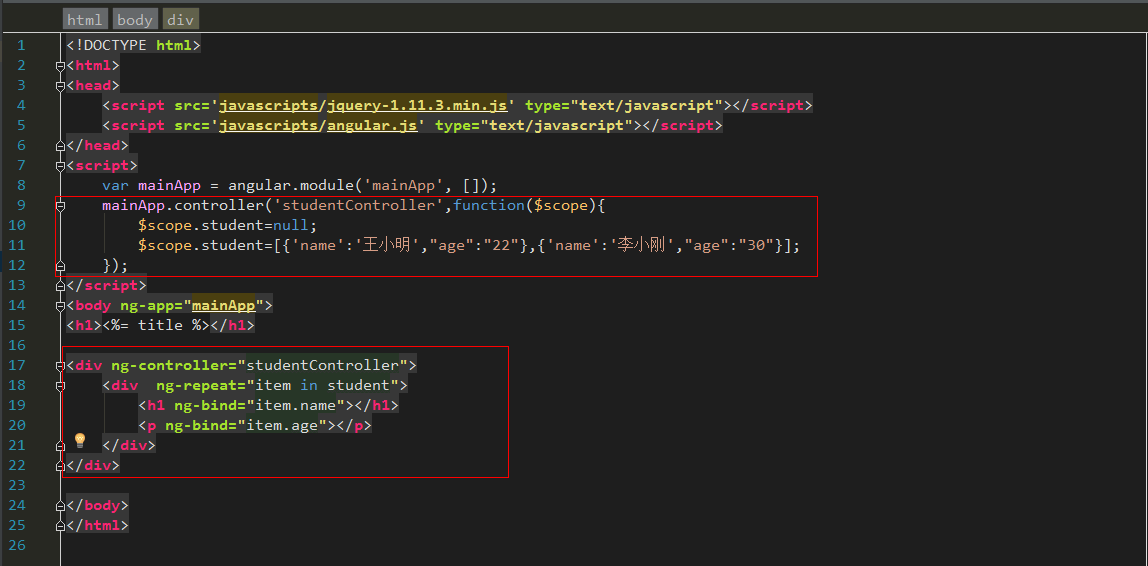The image size is (1148, 566).
Task: Click closing '});' on line 12
Action: tap(116, 265)
